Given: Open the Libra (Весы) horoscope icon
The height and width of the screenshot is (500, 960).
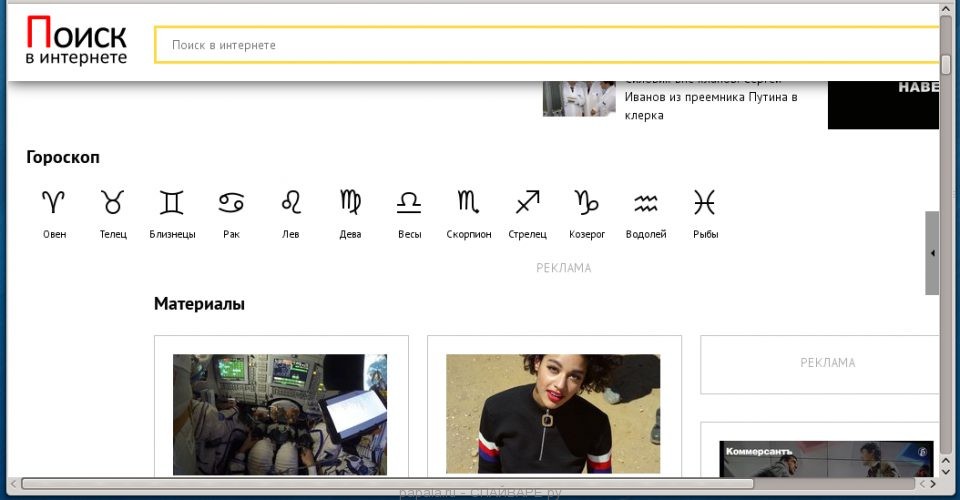Looking at the screenshot, I should [x=409, y=203].
